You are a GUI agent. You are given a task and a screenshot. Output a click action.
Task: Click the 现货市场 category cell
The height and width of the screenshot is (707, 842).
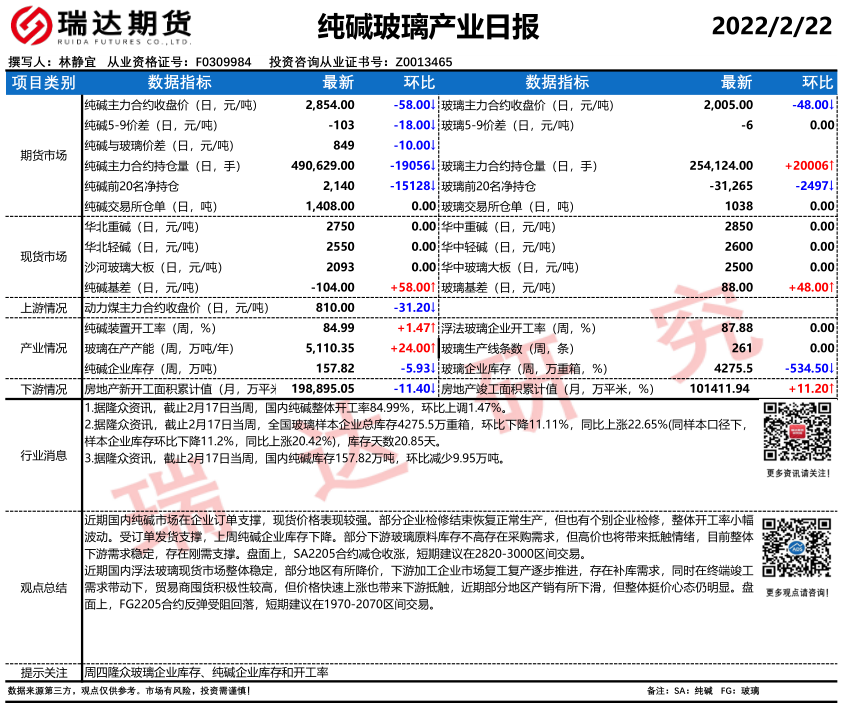coord(42,256)
